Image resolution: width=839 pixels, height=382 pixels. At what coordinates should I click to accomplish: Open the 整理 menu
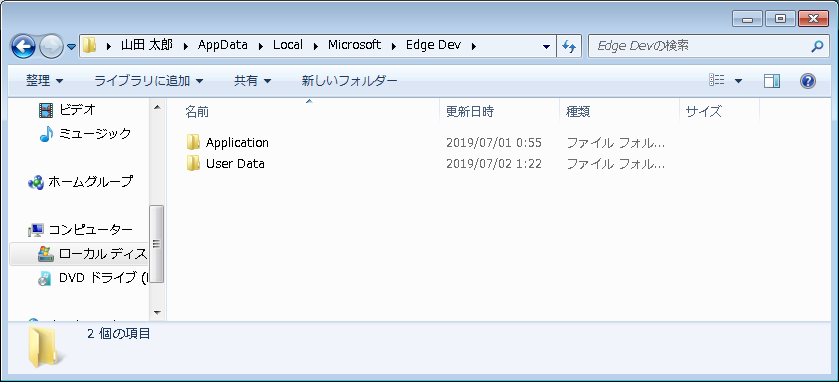click(44, 81)
